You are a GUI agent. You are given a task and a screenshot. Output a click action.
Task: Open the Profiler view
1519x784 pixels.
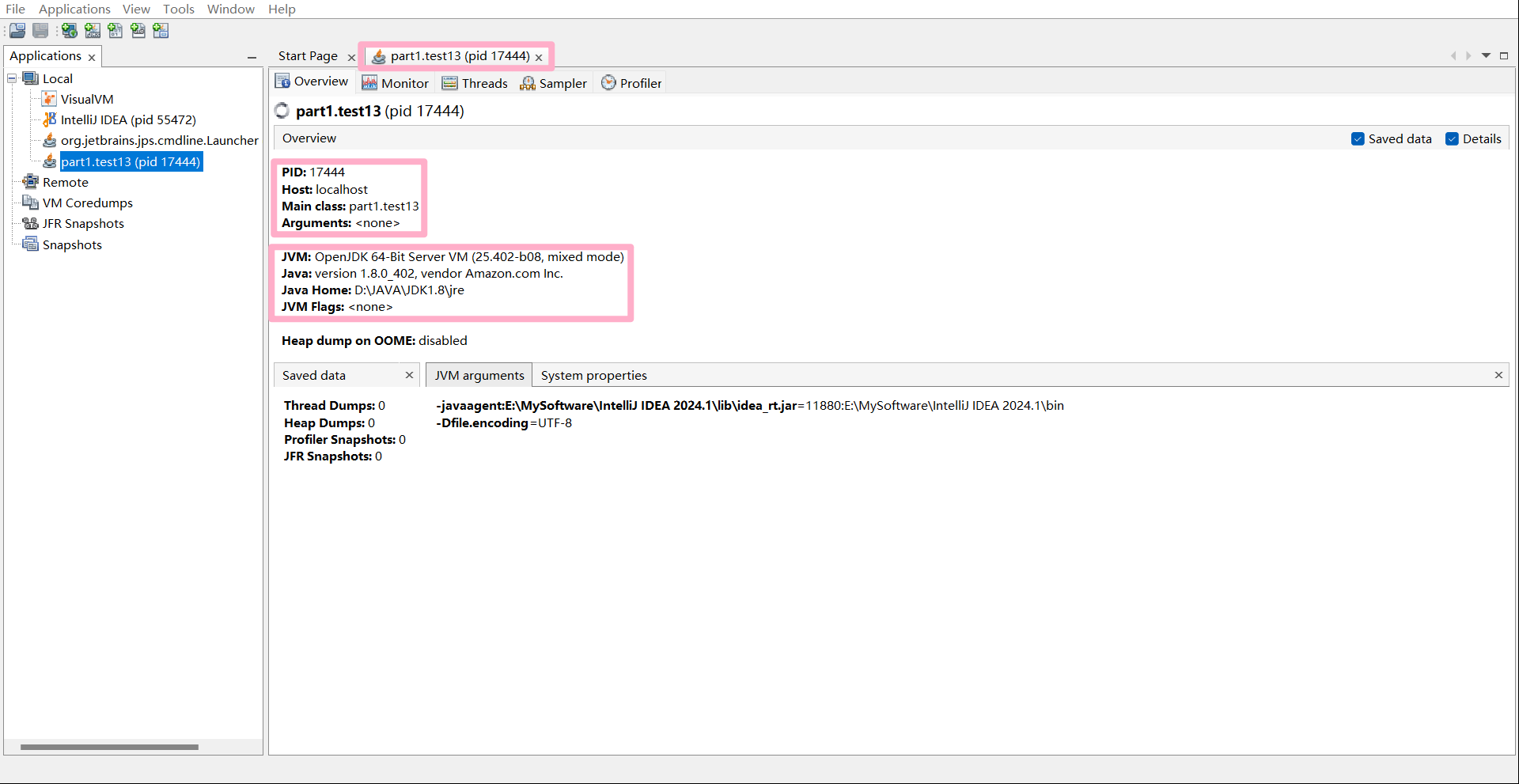pos(631,83)
